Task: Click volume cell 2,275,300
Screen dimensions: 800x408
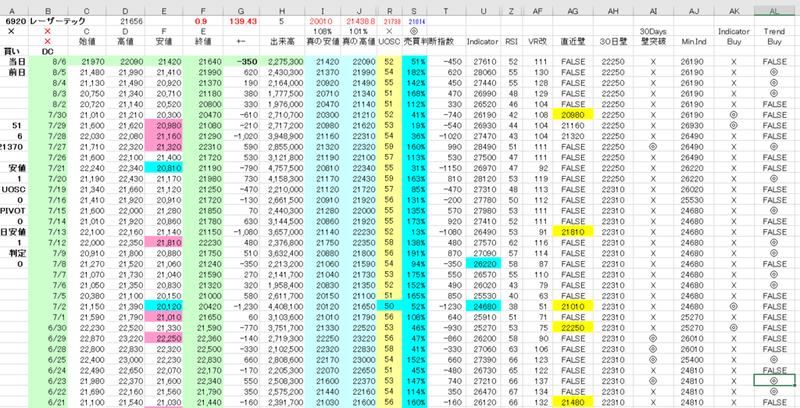Action: (282, 62)
